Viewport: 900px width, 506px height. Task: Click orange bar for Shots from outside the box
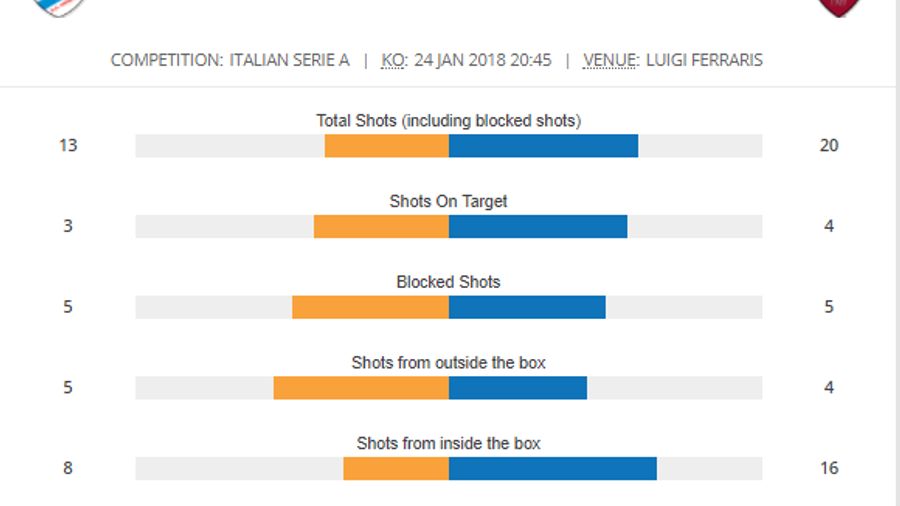click(361, 388)
